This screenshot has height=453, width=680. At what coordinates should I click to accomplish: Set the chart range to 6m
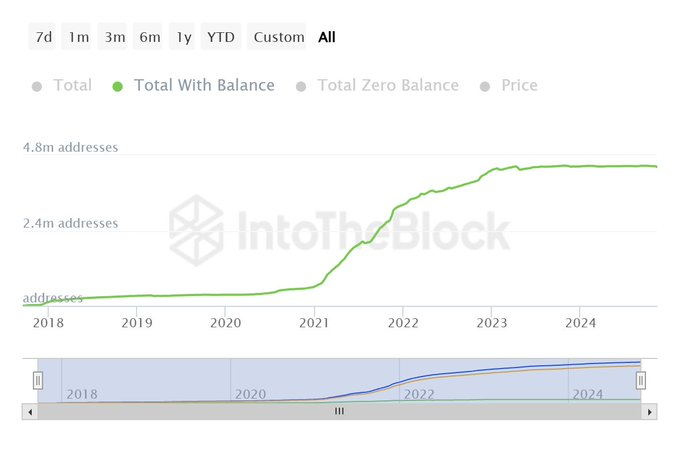pos(150,37)
